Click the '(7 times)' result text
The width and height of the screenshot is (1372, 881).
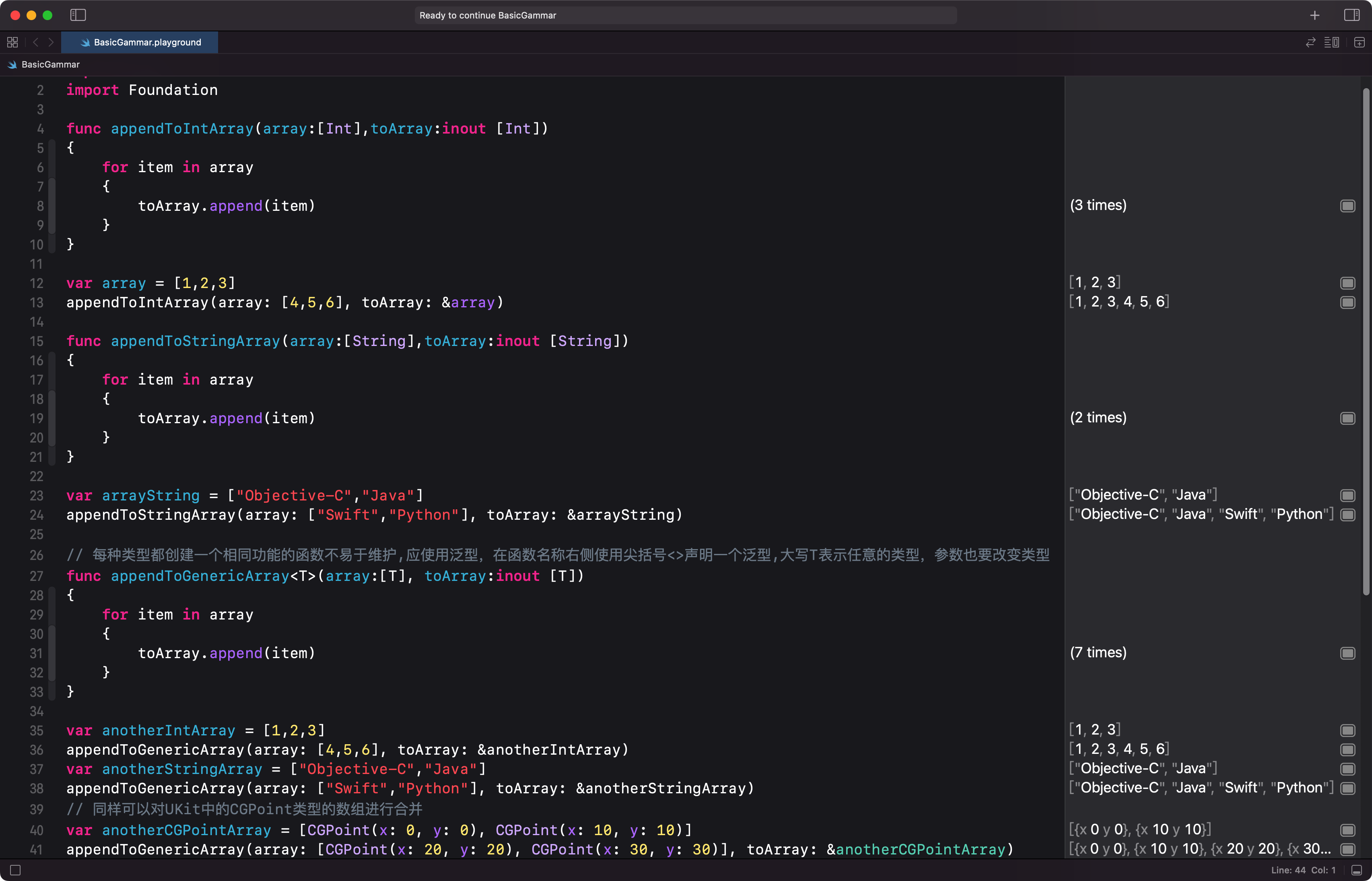[1098, 653]
